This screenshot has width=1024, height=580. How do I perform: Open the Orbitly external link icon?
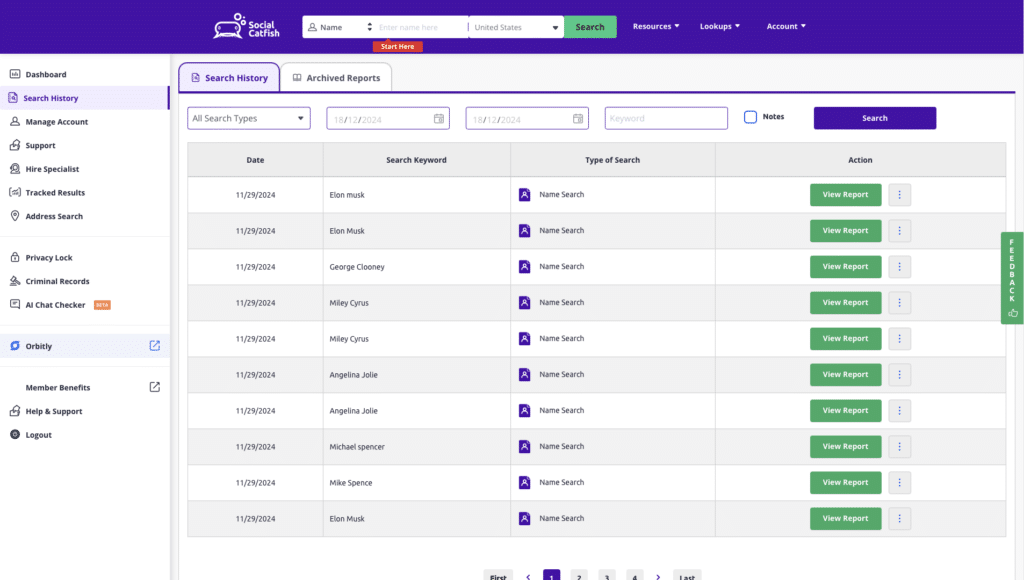(155, 346)
